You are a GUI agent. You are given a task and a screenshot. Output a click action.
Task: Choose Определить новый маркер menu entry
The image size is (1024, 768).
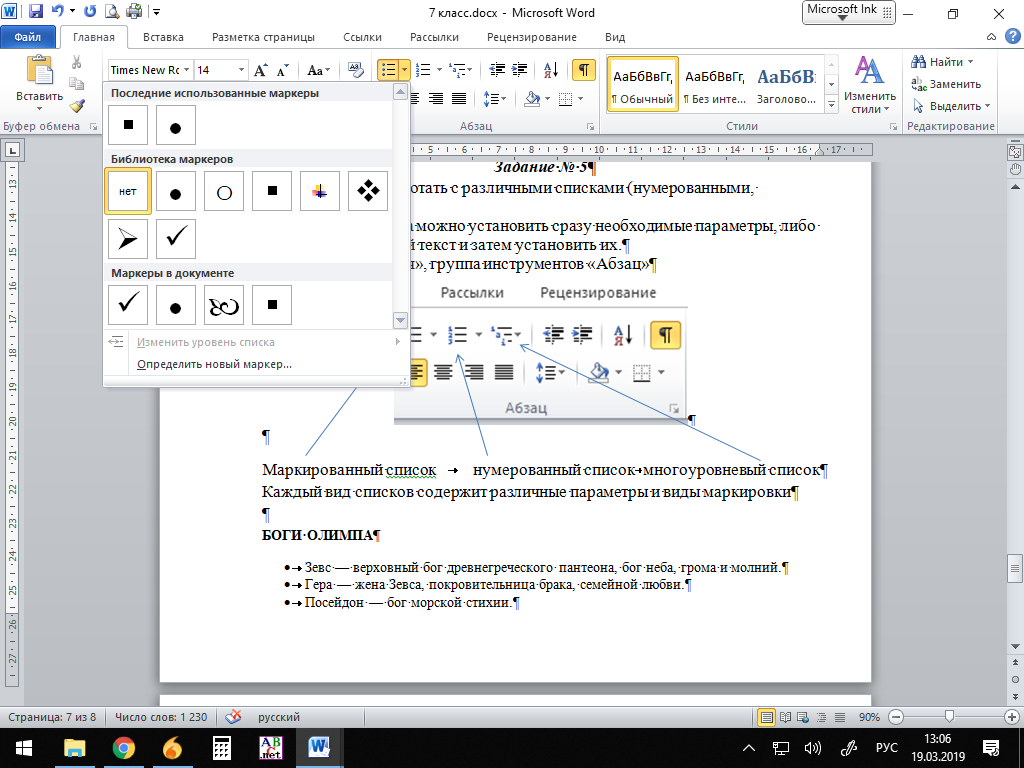point(214,364)
